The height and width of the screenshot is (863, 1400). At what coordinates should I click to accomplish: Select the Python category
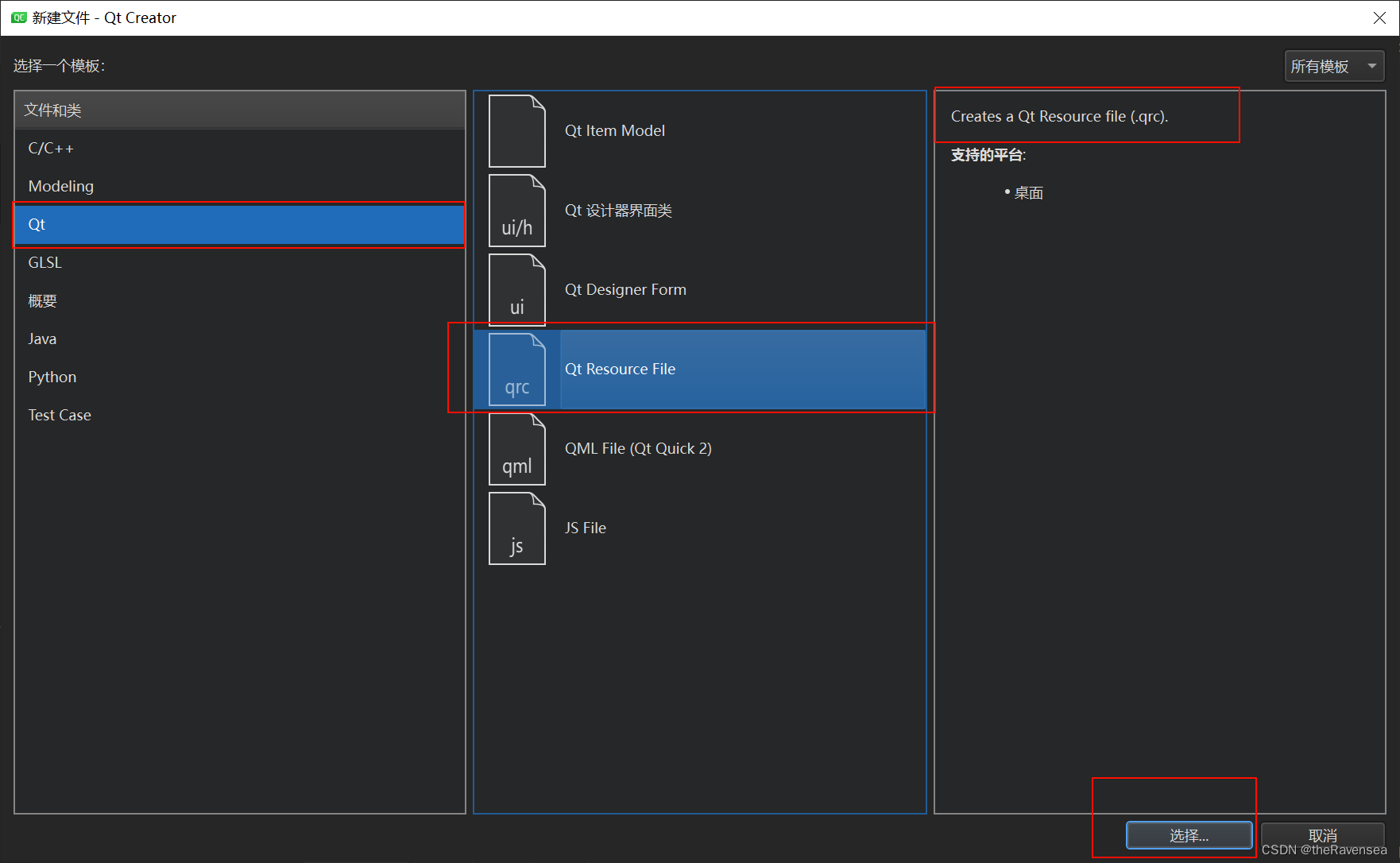(x=239, y=377)
